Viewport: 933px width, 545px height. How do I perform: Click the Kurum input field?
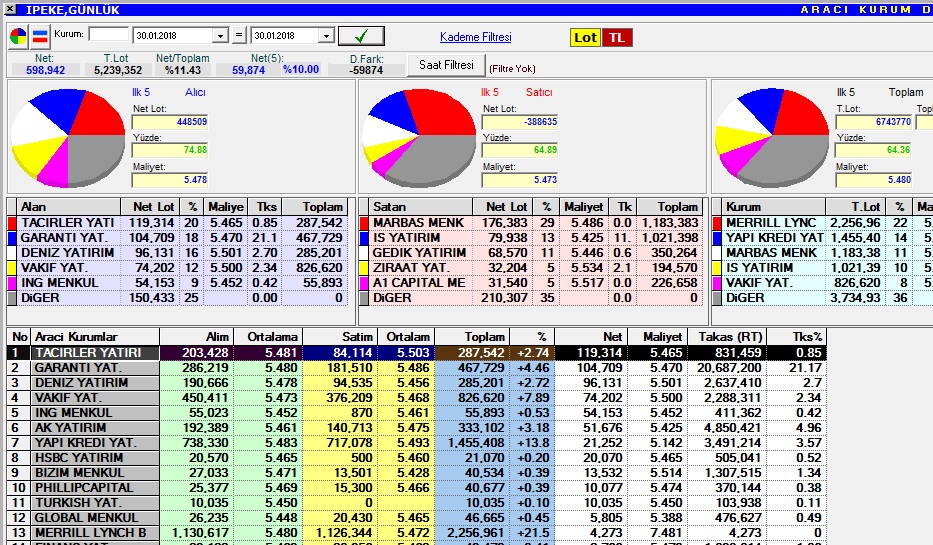pyautogui.click(x=108, y=35)
